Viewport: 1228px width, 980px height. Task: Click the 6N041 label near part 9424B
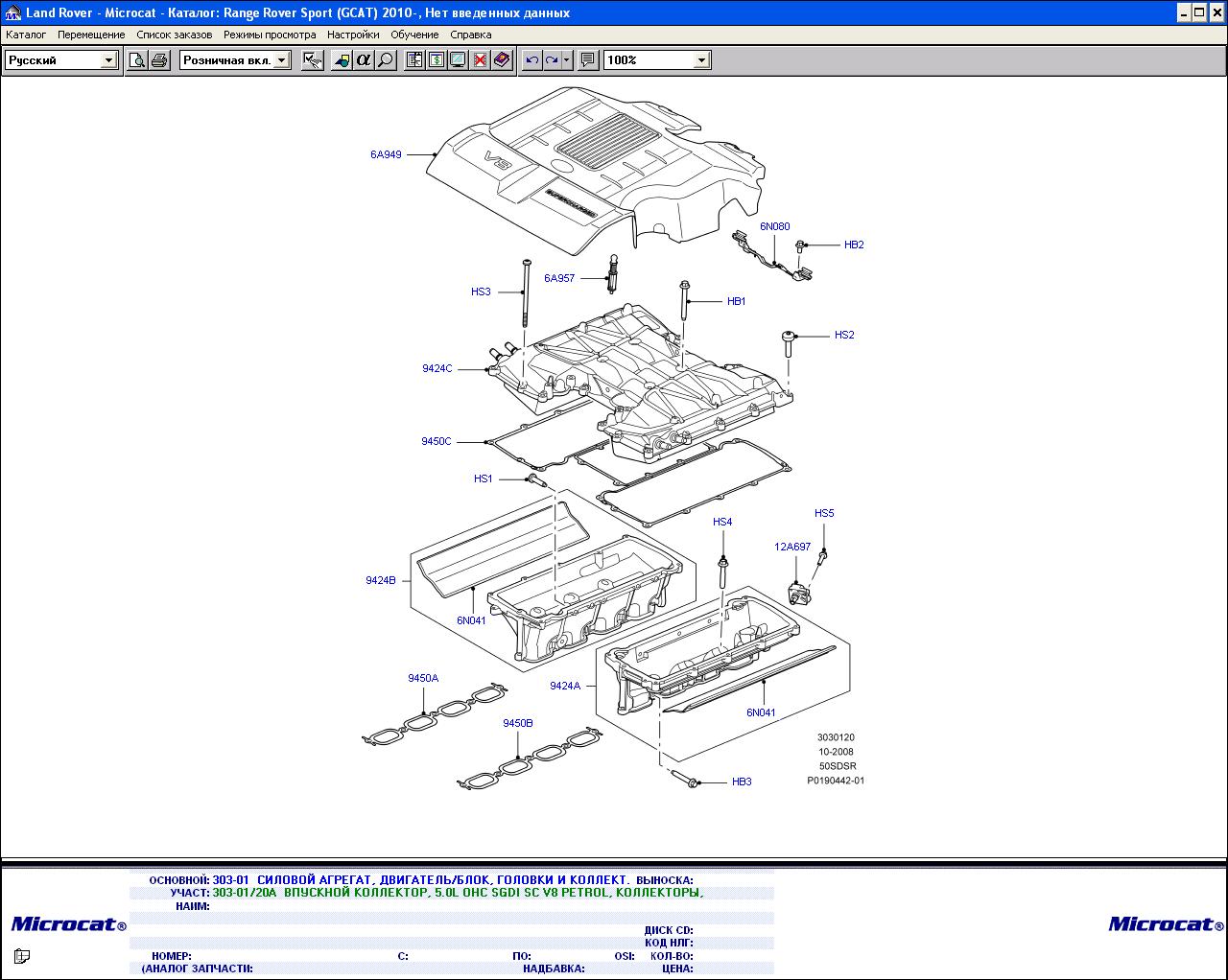click(471, 621)
